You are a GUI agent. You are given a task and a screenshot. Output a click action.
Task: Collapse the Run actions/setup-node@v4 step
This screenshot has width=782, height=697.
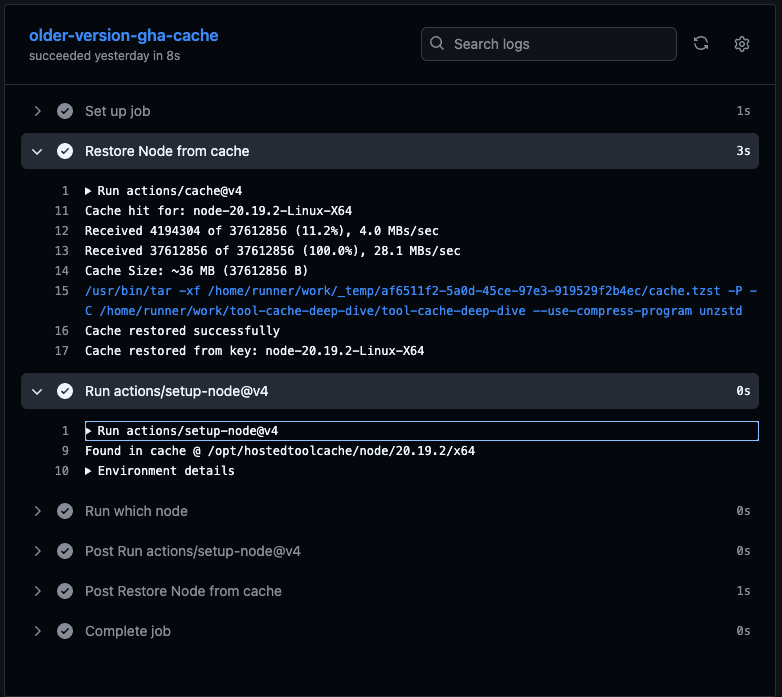tap(37, 391)
